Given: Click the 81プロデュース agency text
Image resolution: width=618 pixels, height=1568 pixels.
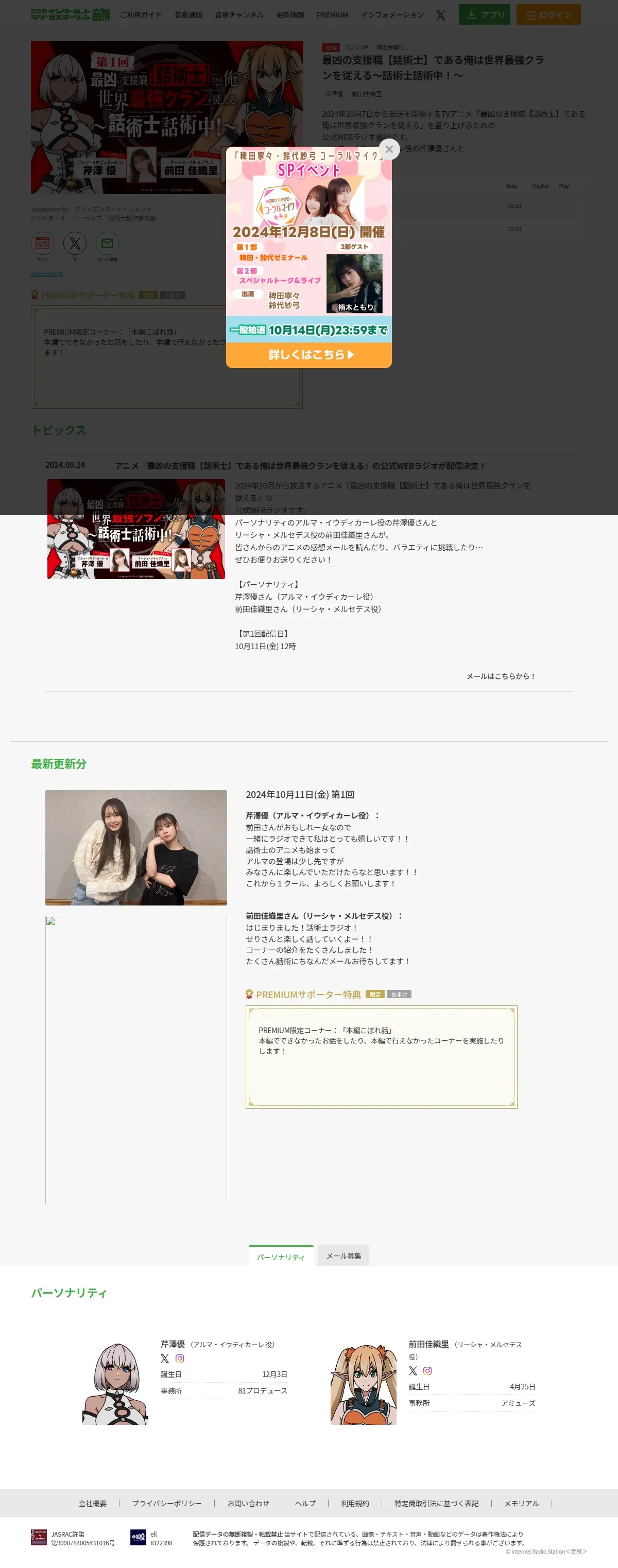Looking at the screenshot, I should coord(263,1390).
